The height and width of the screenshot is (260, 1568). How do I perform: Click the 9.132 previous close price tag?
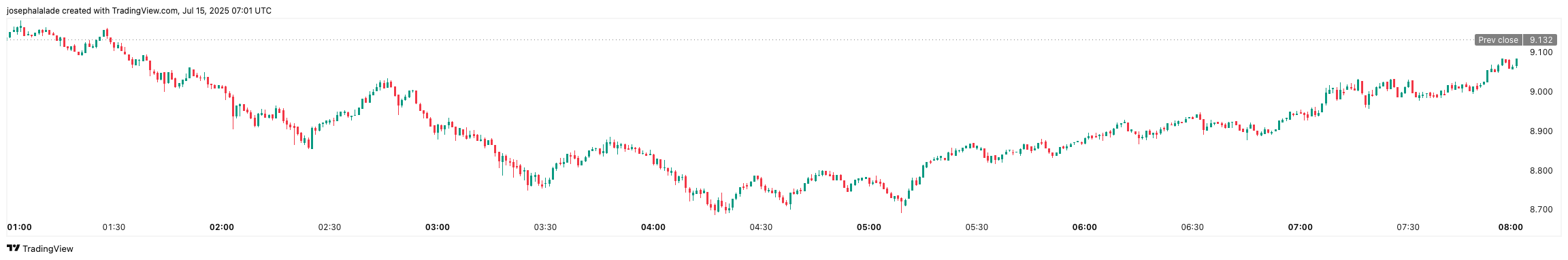(1539, 40)
